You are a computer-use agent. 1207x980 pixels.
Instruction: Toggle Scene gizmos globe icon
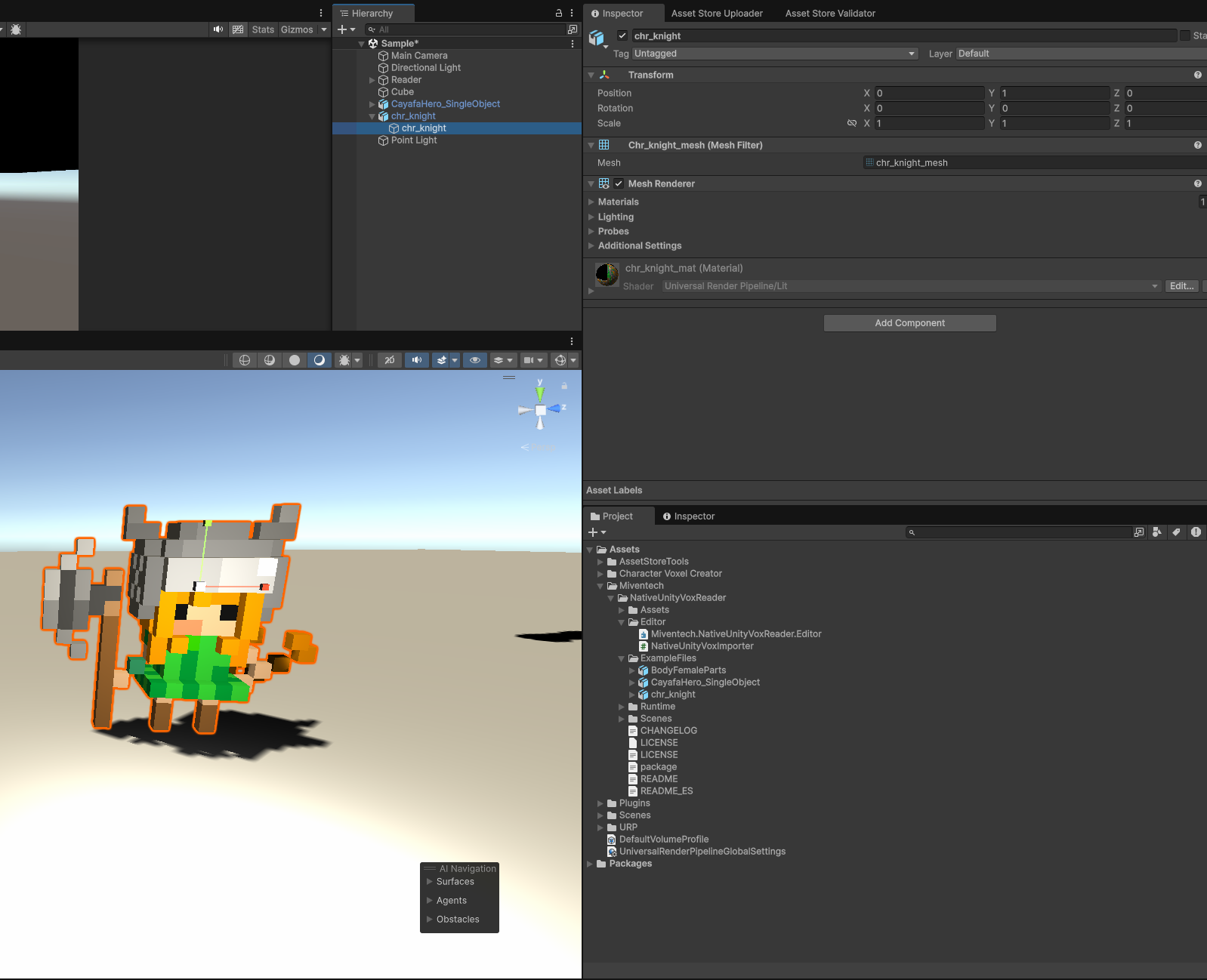click(x=560, y=360)
